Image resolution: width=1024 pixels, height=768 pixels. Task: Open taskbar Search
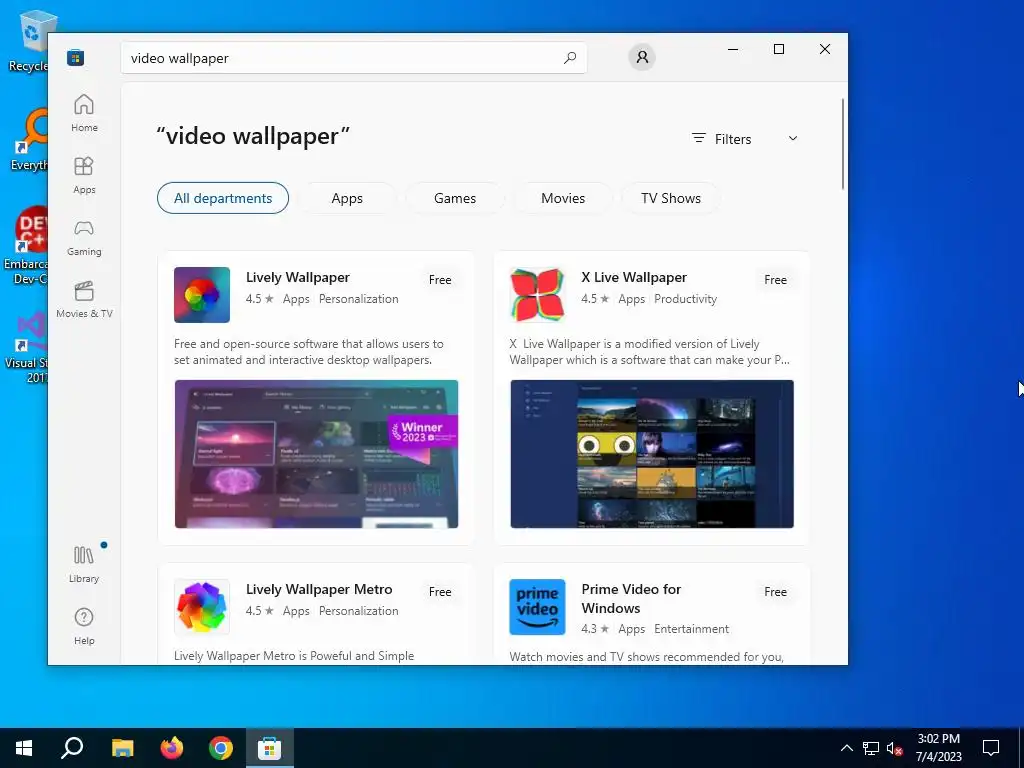(72, 748)
